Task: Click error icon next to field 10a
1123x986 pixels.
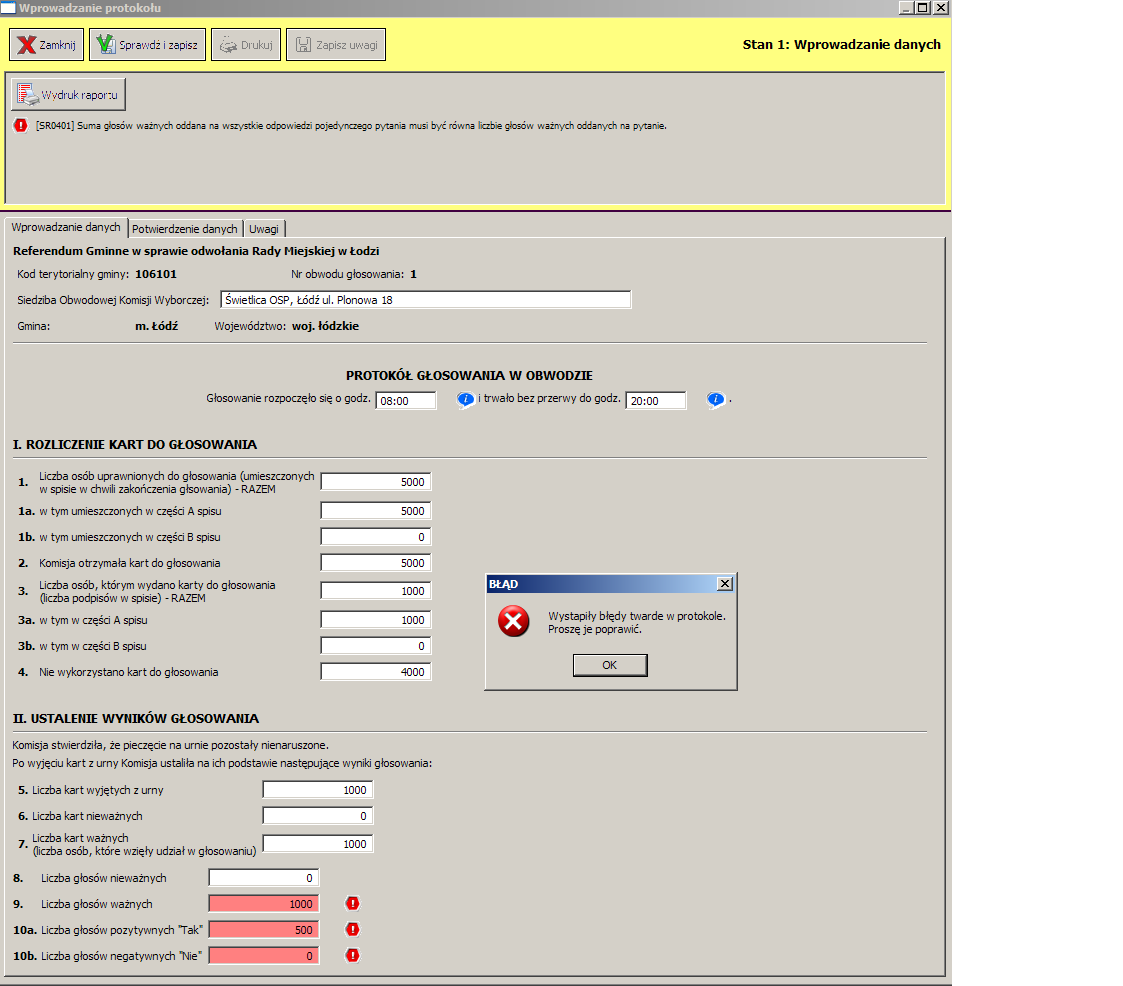Action: click(352, 929)
